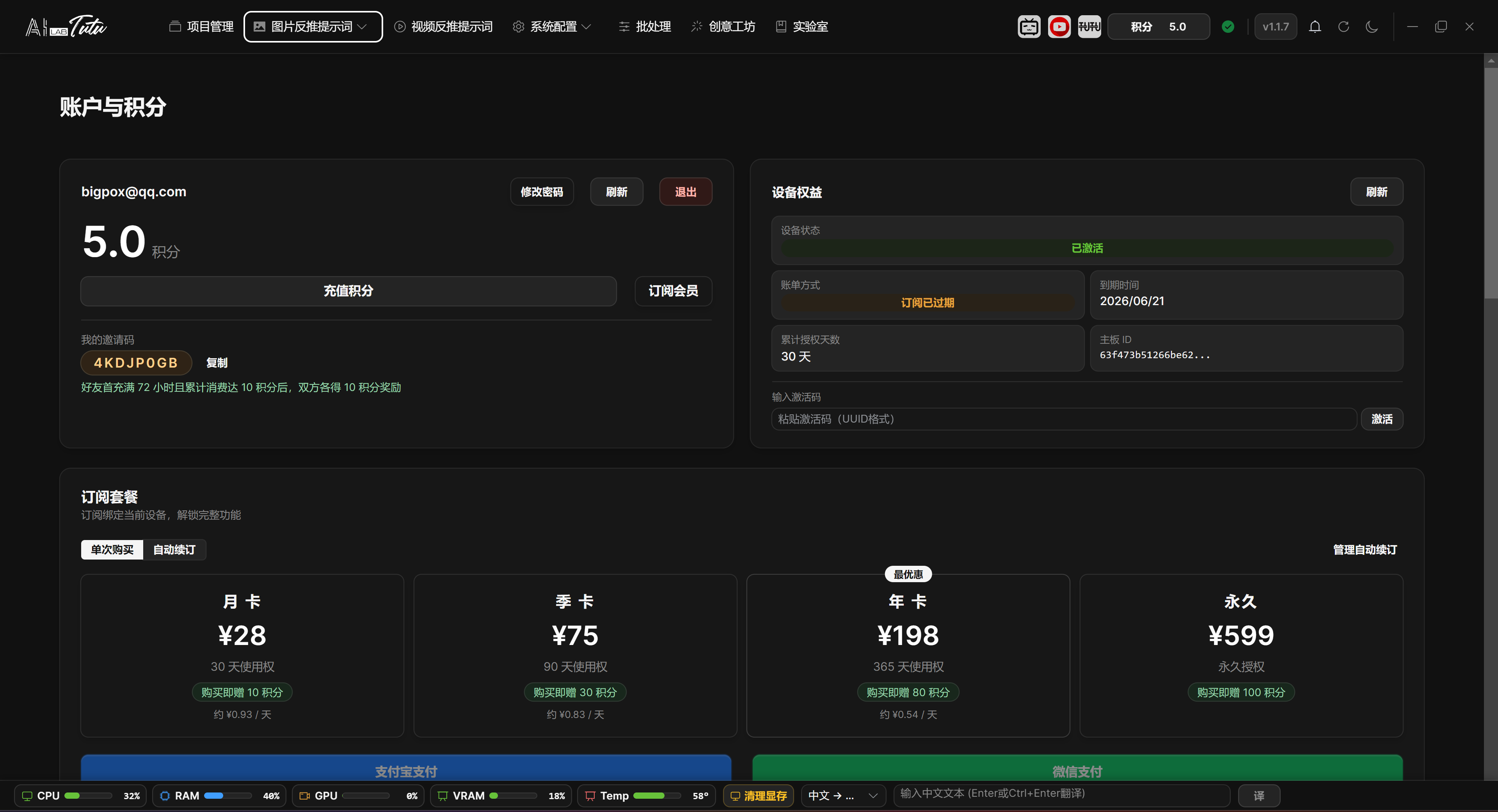The image size is (1498, 812).
Task: Click the 4KDJP0GB invitation code
Action: tap(136, 363)
